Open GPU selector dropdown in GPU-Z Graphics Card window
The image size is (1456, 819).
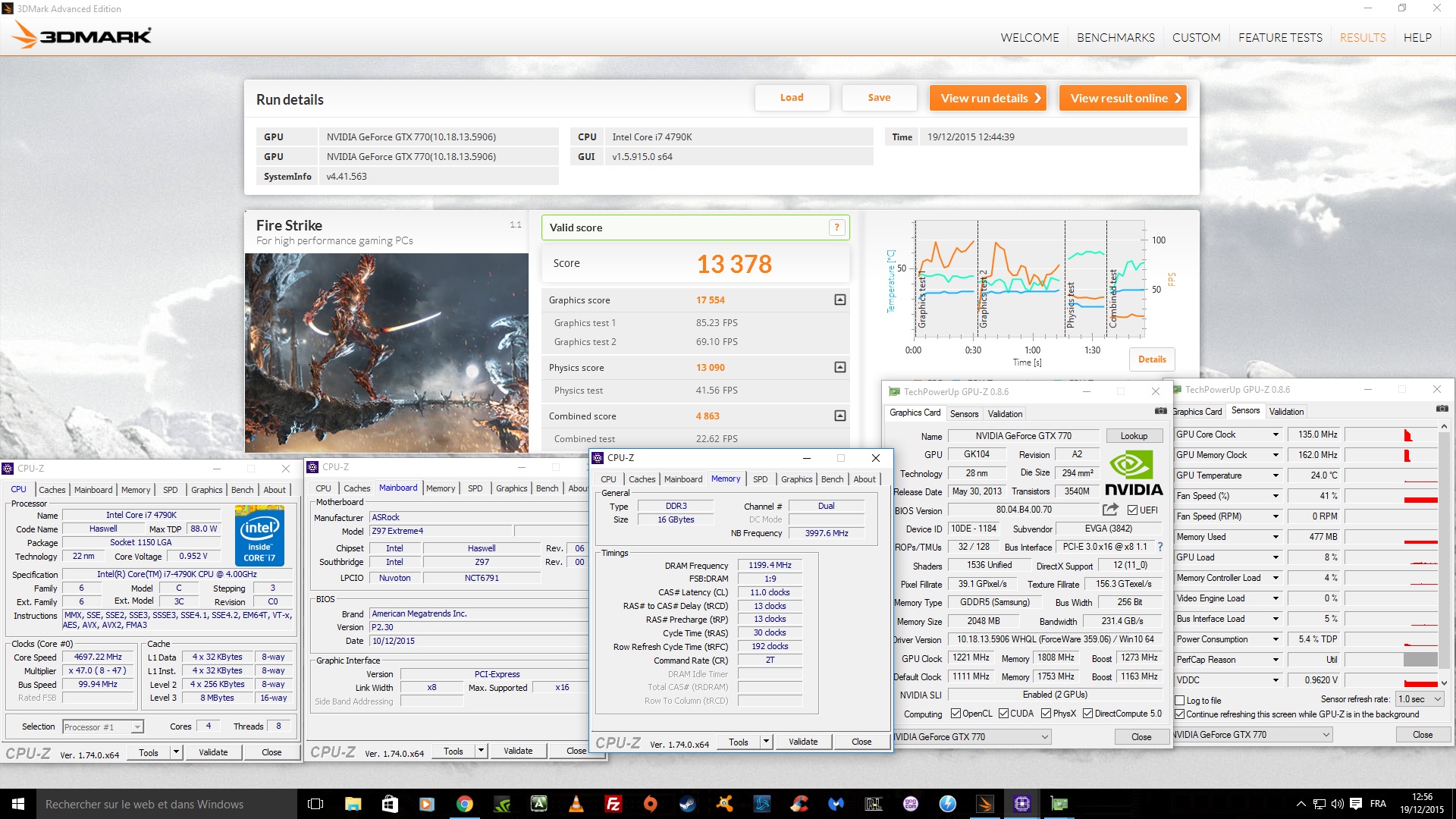pos(972,737)
